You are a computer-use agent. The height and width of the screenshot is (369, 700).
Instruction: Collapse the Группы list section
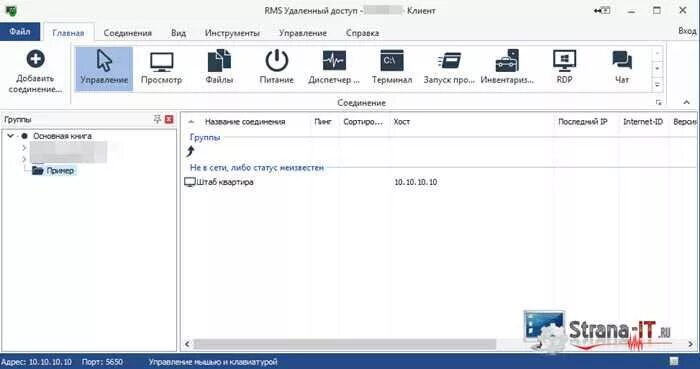point(205,137)
